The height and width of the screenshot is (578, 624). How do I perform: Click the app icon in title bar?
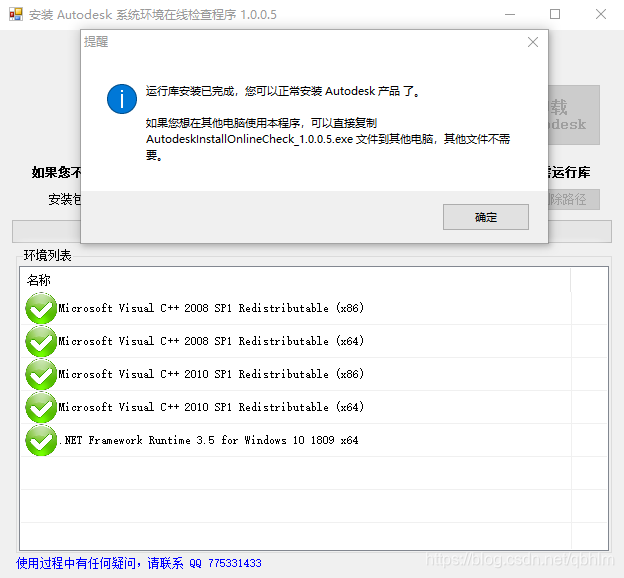click(16, 14)
